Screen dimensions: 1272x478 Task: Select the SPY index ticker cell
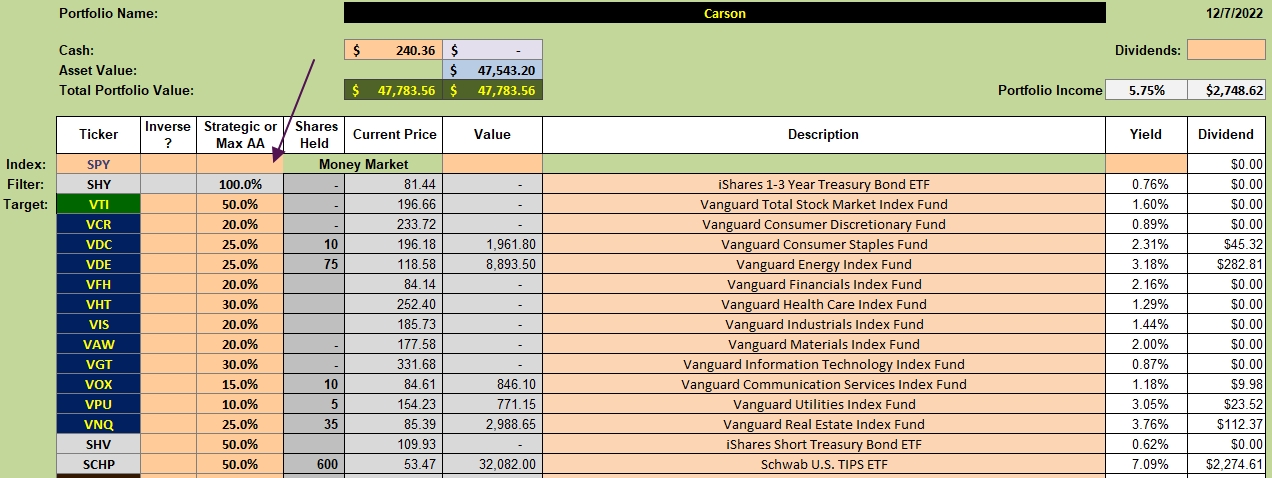98,164
